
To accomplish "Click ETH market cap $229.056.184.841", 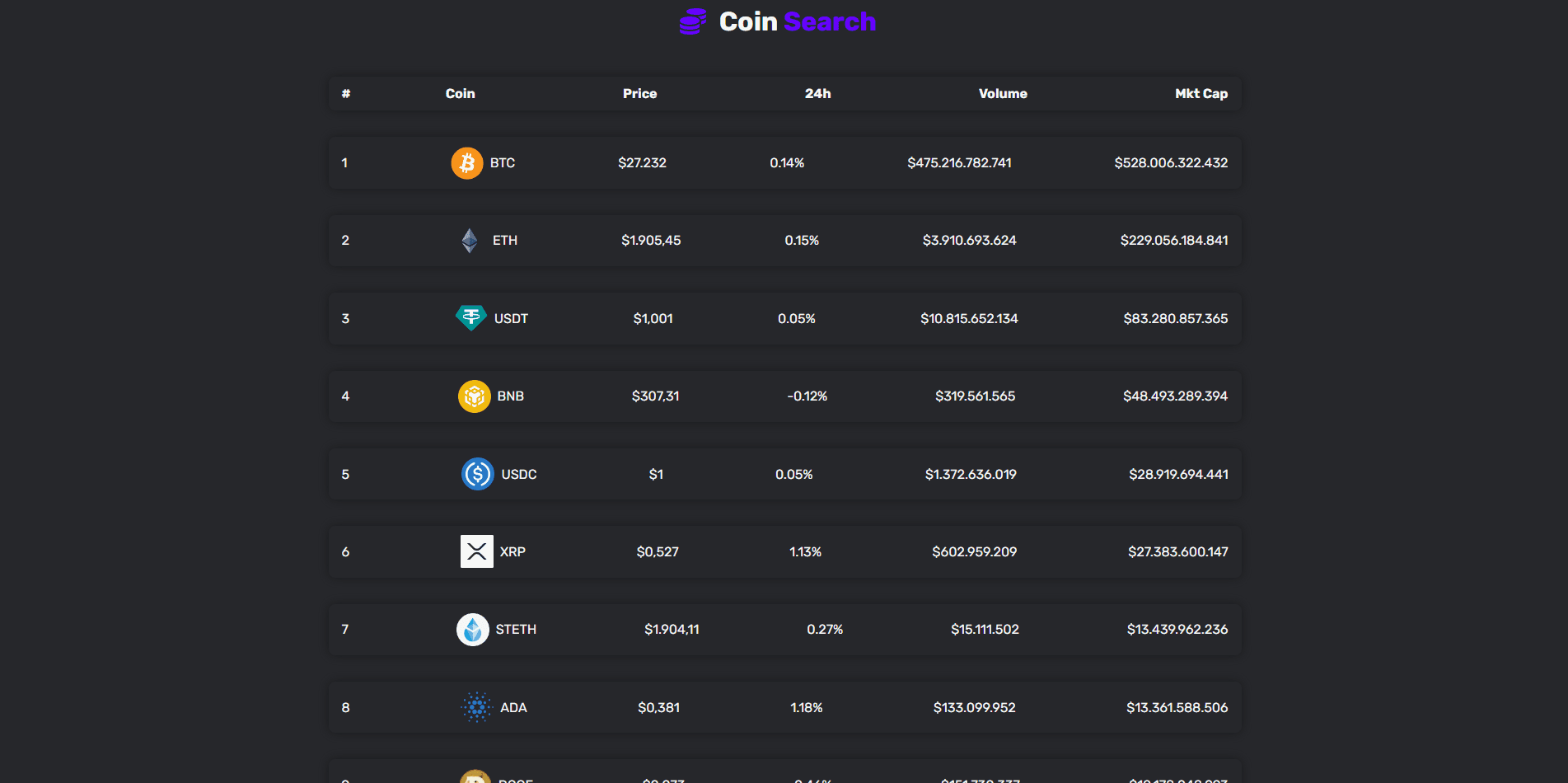I will click(1174, 241).
